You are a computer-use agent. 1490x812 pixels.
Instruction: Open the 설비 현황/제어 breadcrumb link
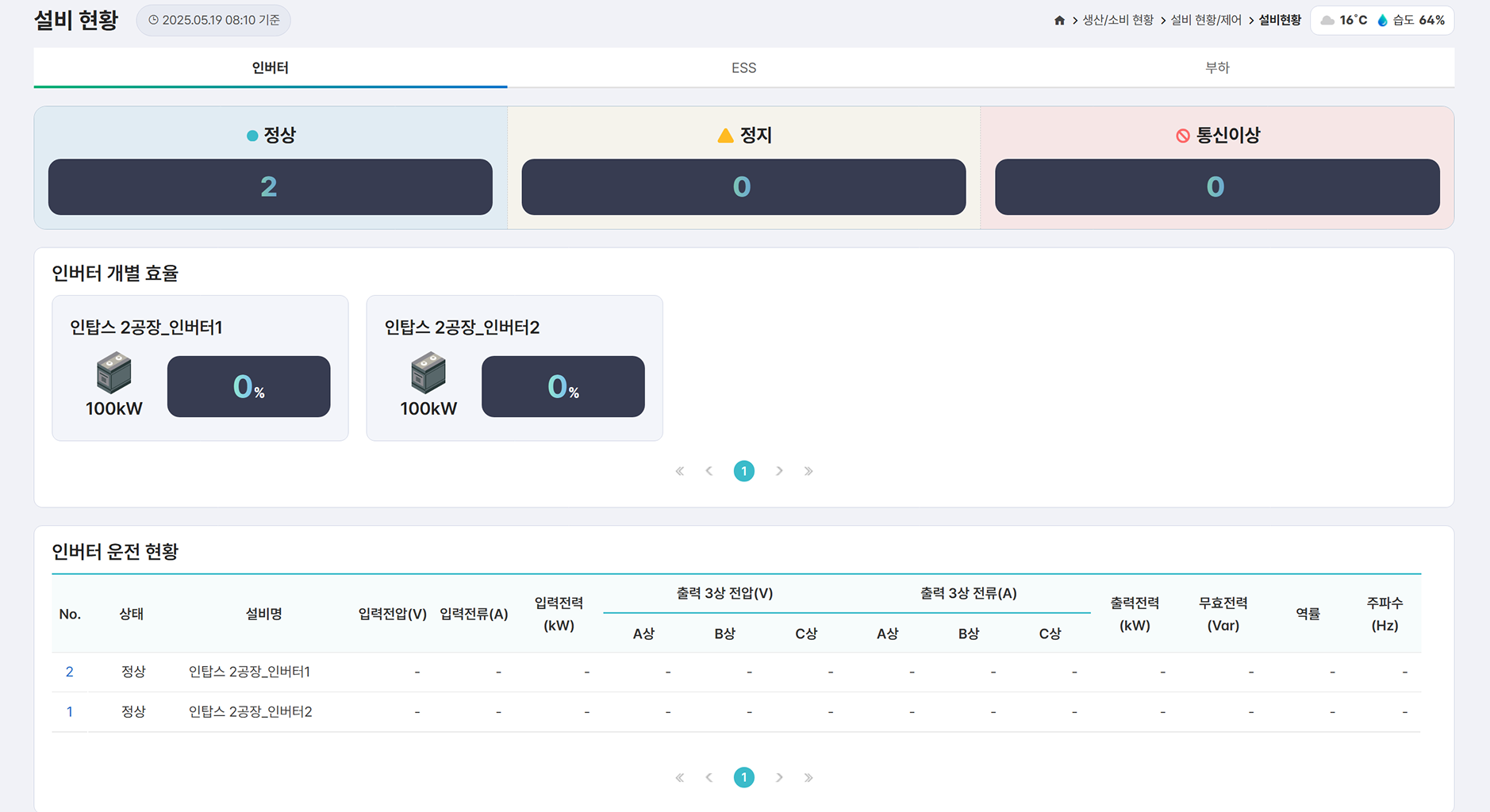[x=1206, y=21]
